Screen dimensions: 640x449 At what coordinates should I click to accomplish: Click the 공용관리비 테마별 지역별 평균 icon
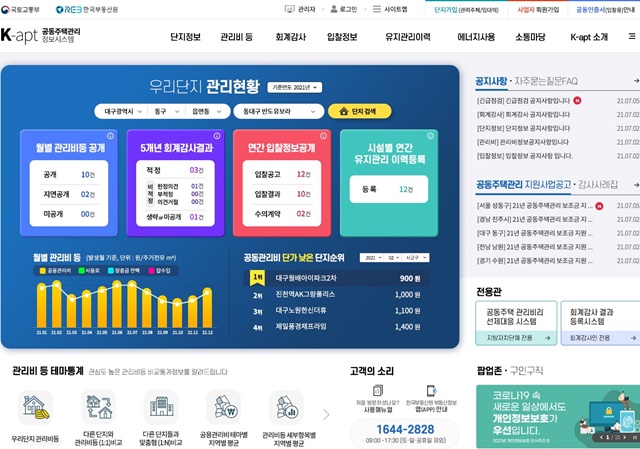pos(222,406)
